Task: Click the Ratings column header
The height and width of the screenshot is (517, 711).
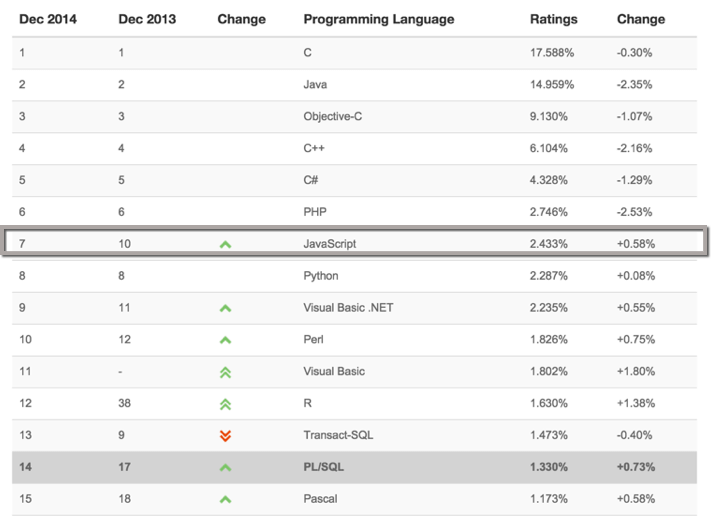Action: point(552,19)
